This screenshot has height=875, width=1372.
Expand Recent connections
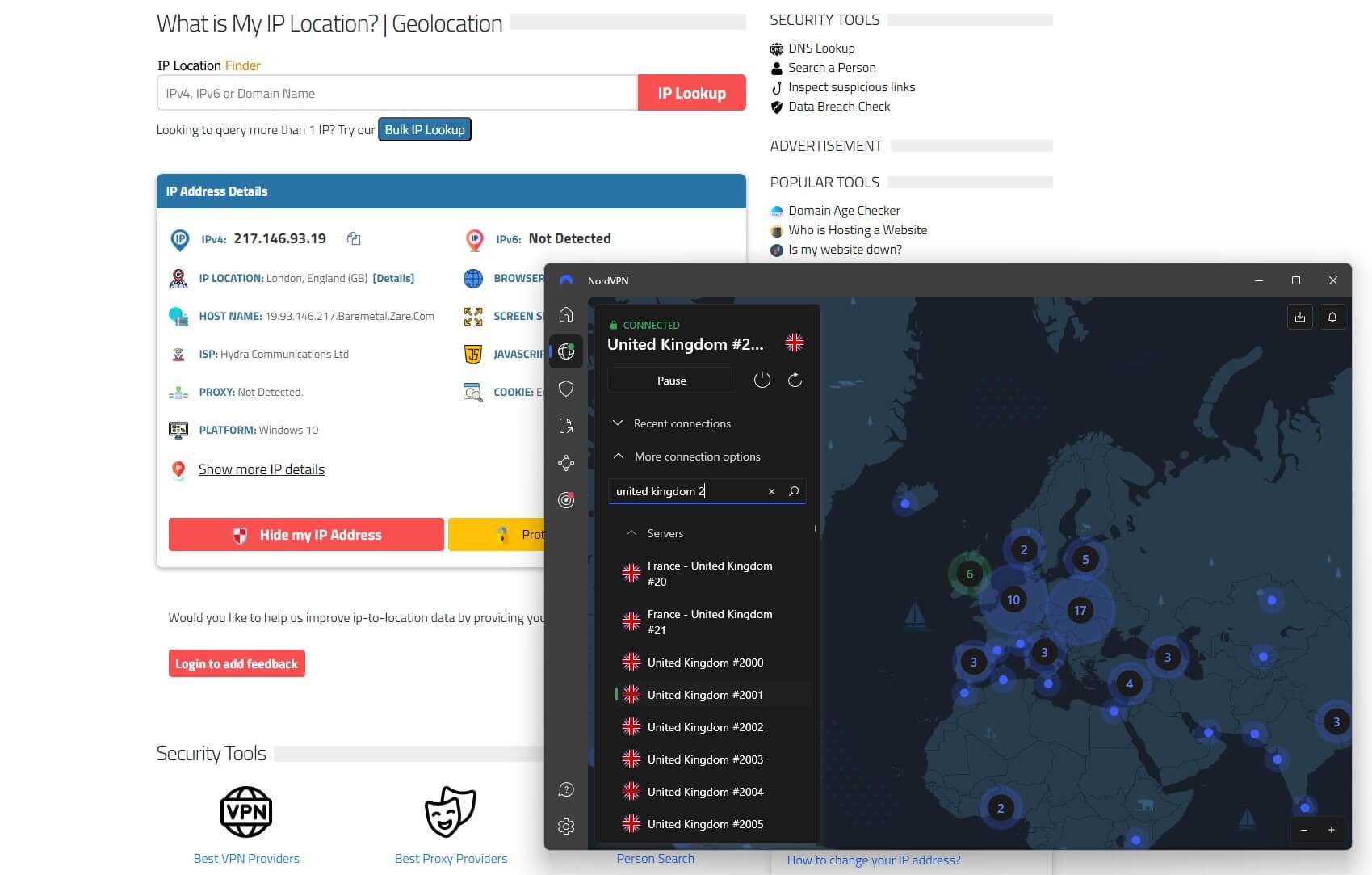[x=671, y=423]
